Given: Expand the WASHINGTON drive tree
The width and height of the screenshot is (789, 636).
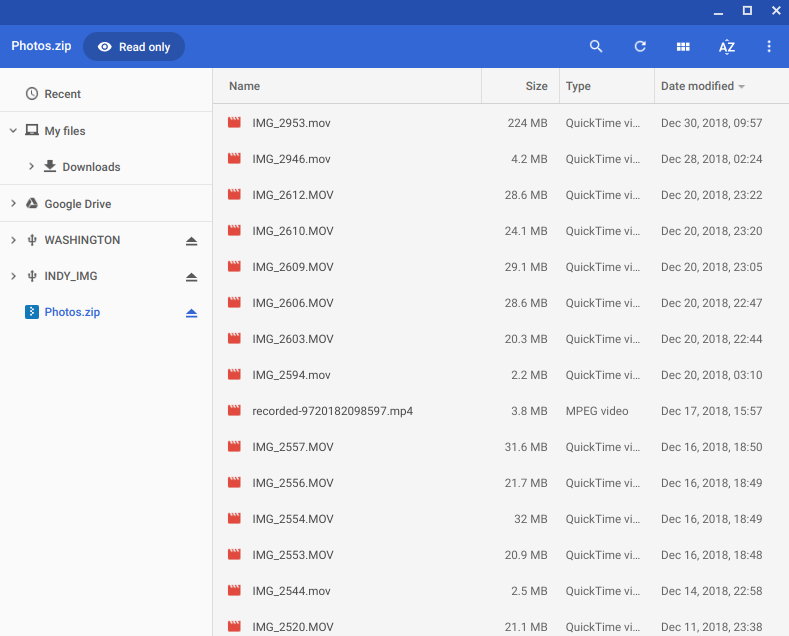Looking at the screenshot, I should pyautogui.click(x=13, y=240).
